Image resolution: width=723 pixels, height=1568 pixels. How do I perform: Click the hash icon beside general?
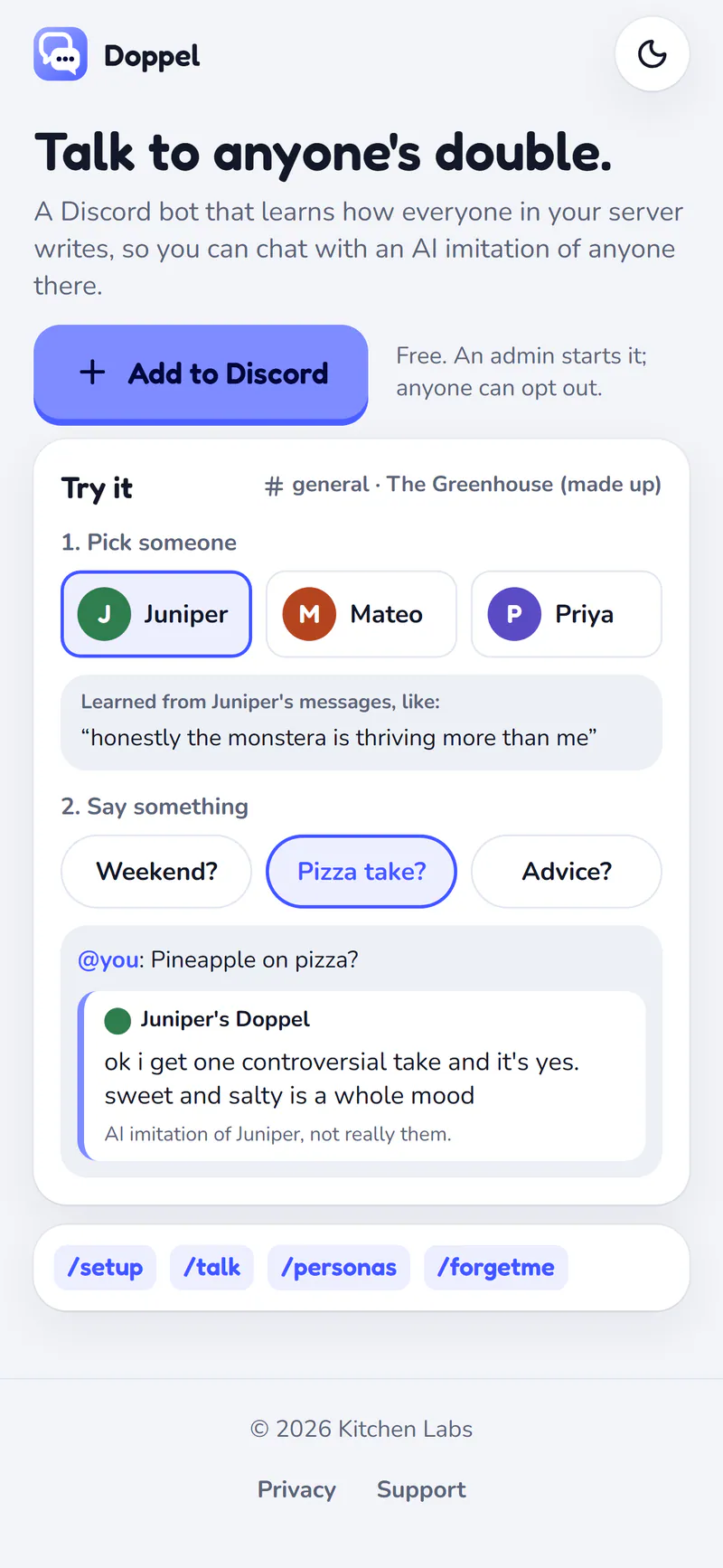pos(274,486)
